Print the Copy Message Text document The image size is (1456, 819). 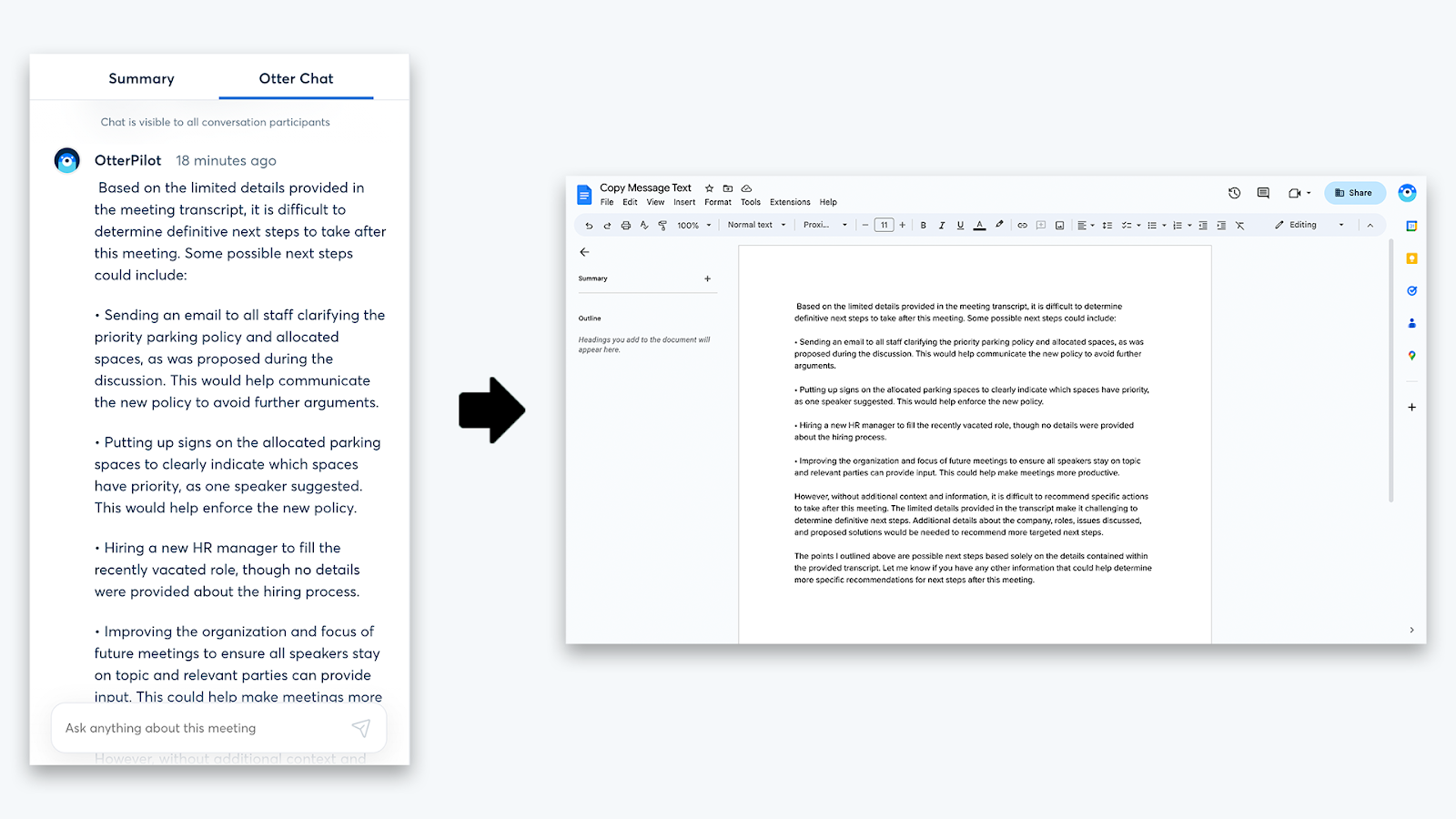(x=626, y=225)
